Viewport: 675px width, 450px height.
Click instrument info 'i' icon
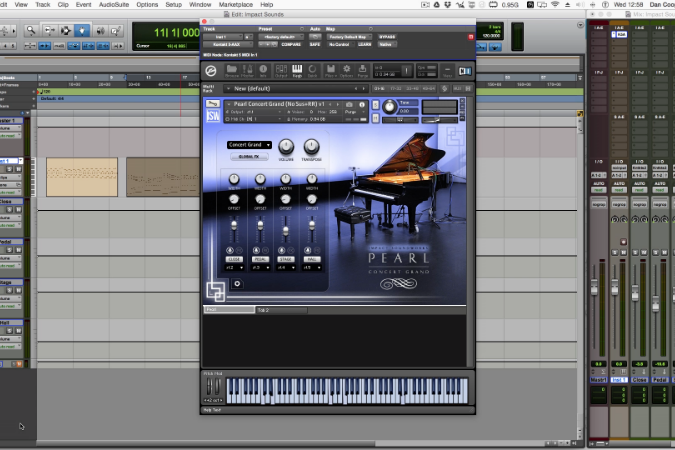pyautogui.click(x=362, y=104)
